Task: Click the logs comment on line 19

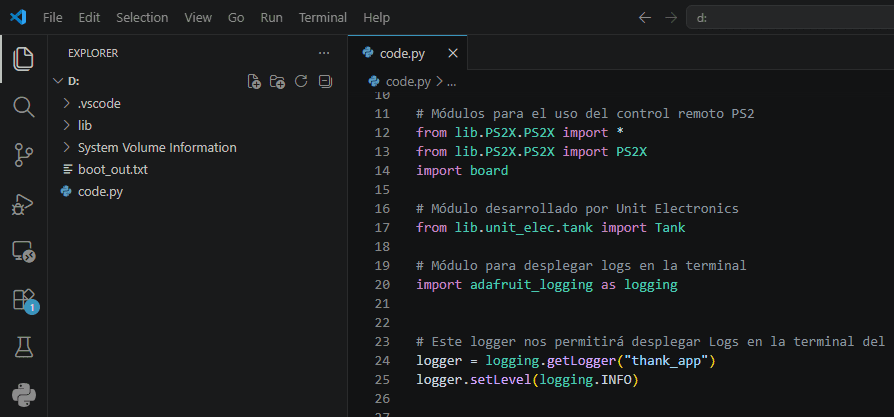Action: [582, 265]
